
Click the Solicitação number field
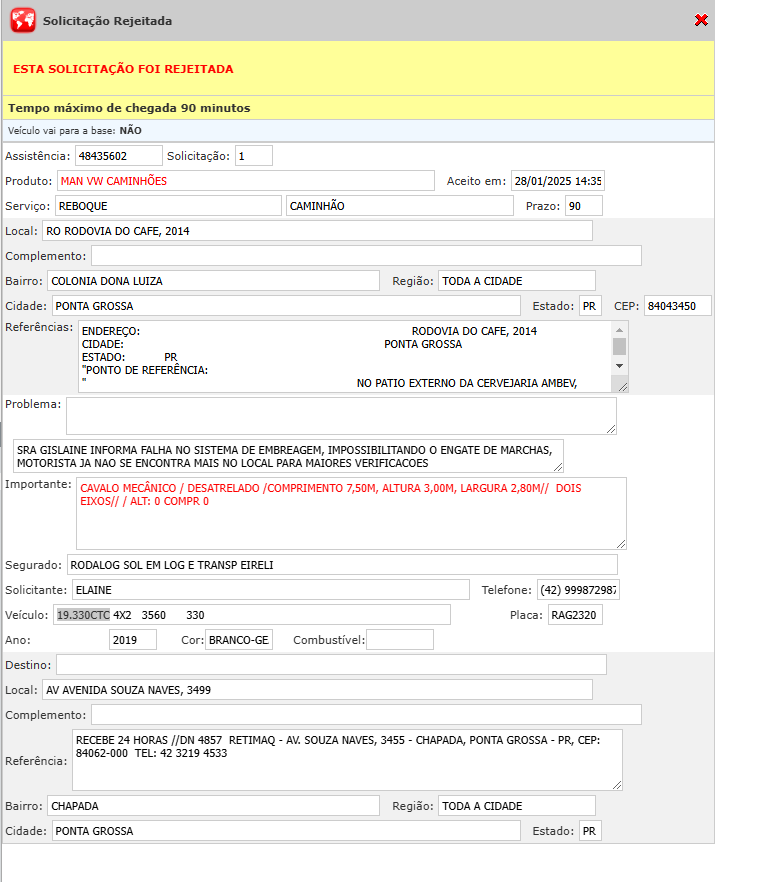coord(254,156)
